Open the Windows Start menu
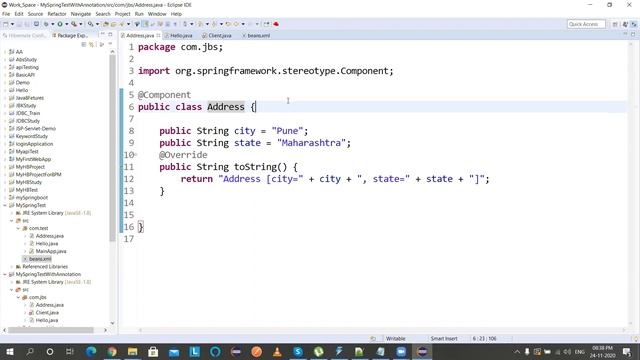The width and height of the screenshot is (640, 360). tap(9, 351)
